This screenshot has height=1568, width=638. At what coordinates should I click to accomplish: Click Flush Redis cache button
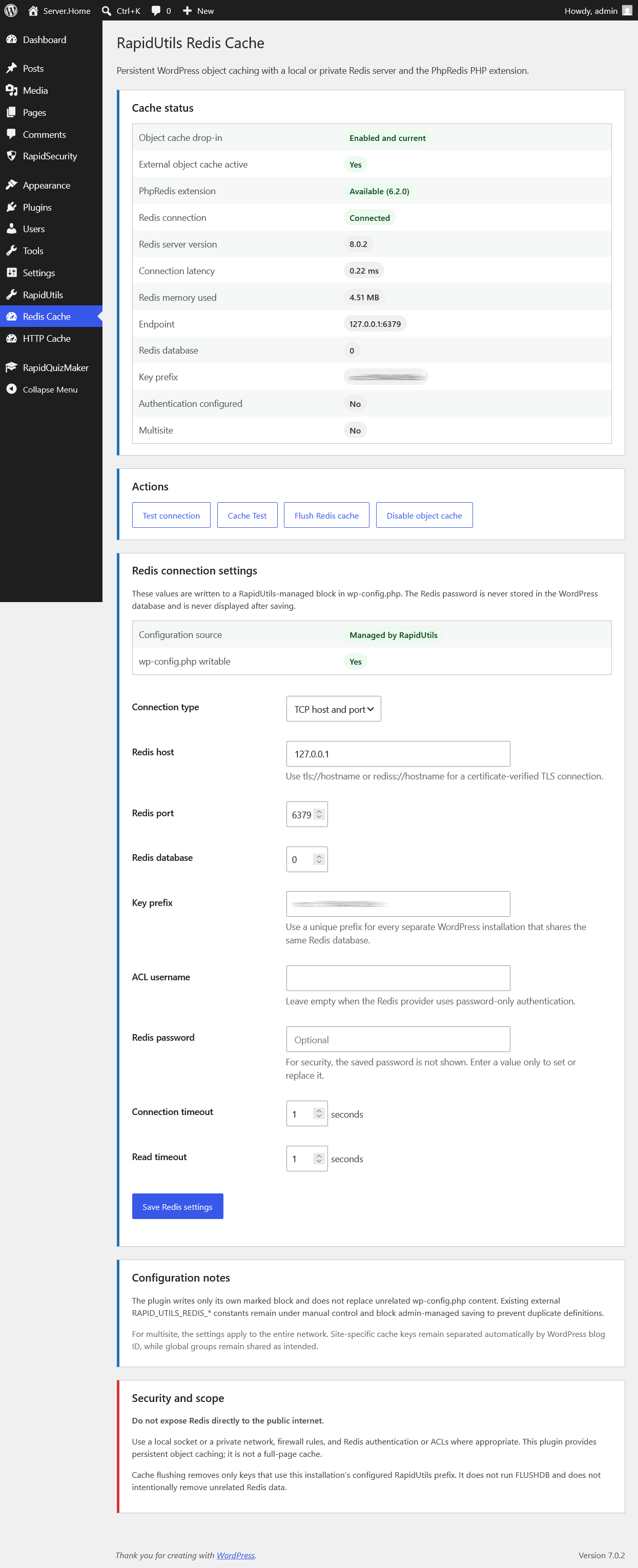coord(327,515)
